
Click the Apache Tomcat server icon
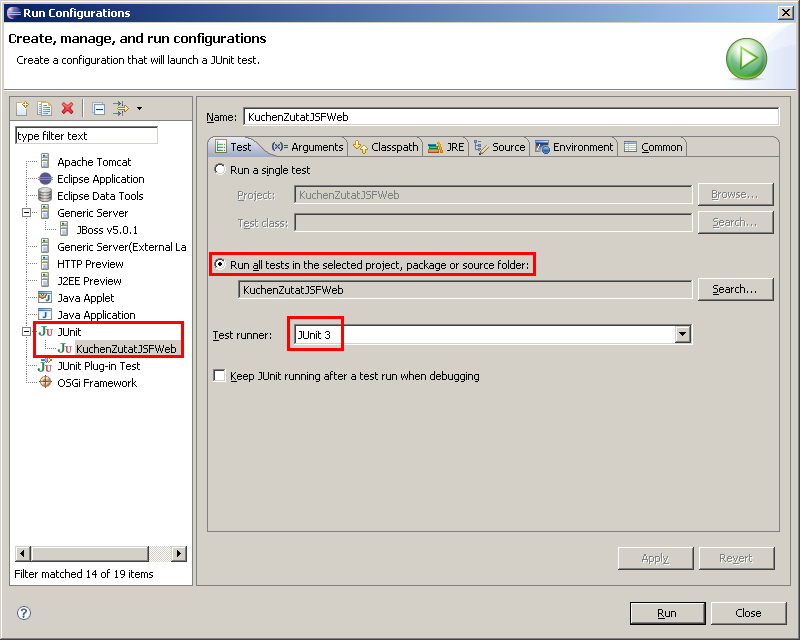(x=45, y=162)
